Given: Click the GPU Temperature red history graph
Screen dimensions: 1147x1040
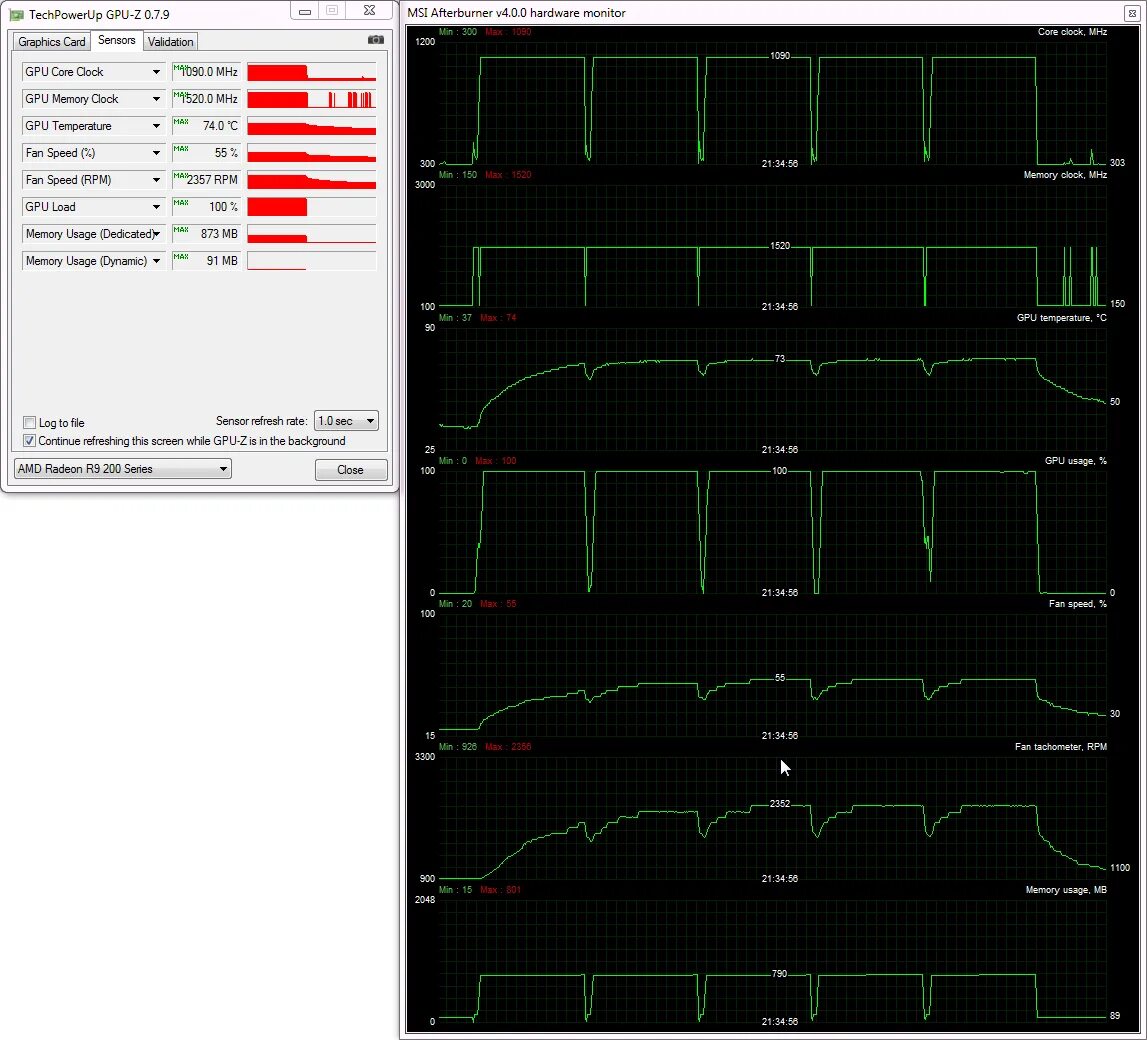Looking at the screenshot, I should click(x=312, y=126).
